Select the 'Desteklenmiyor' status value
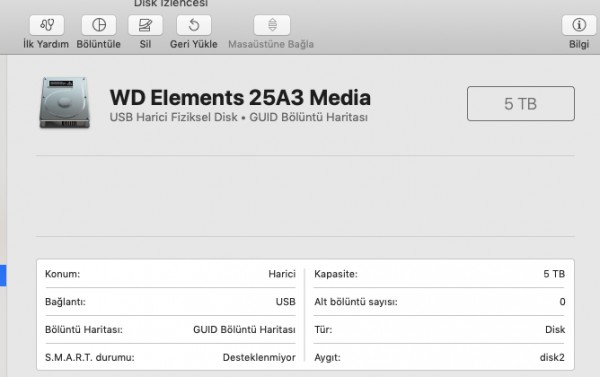 pyautogui.click(x=259, y=357)
